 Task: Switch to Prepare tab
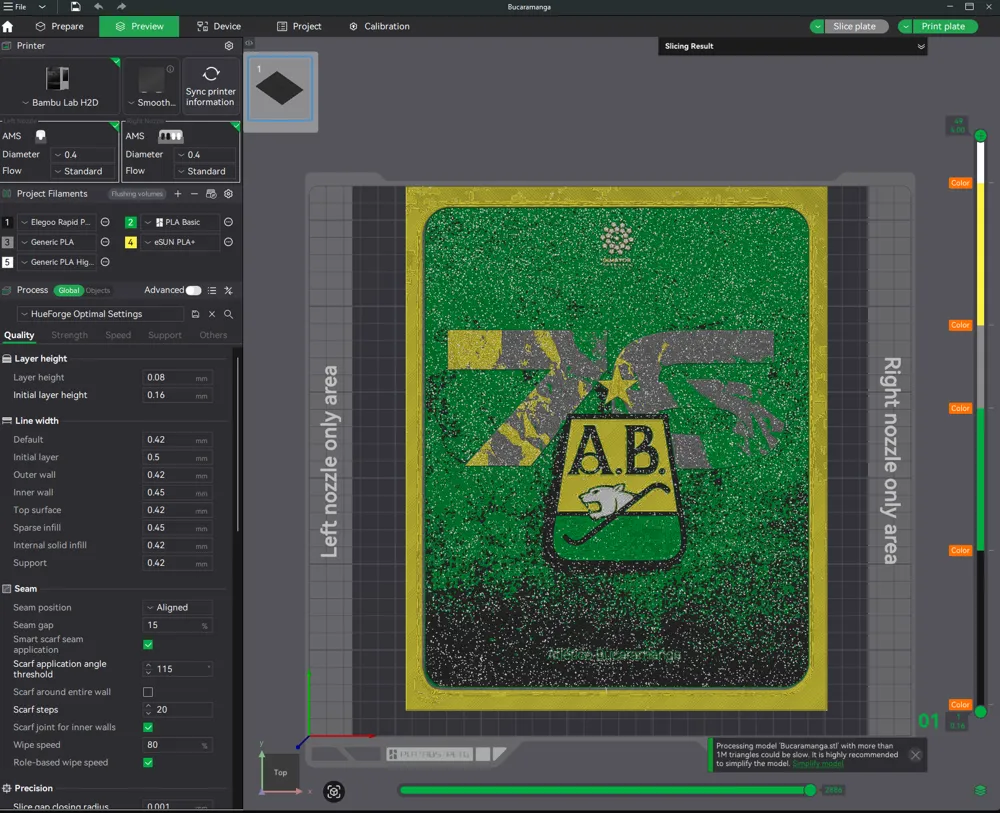pos(59,26)
